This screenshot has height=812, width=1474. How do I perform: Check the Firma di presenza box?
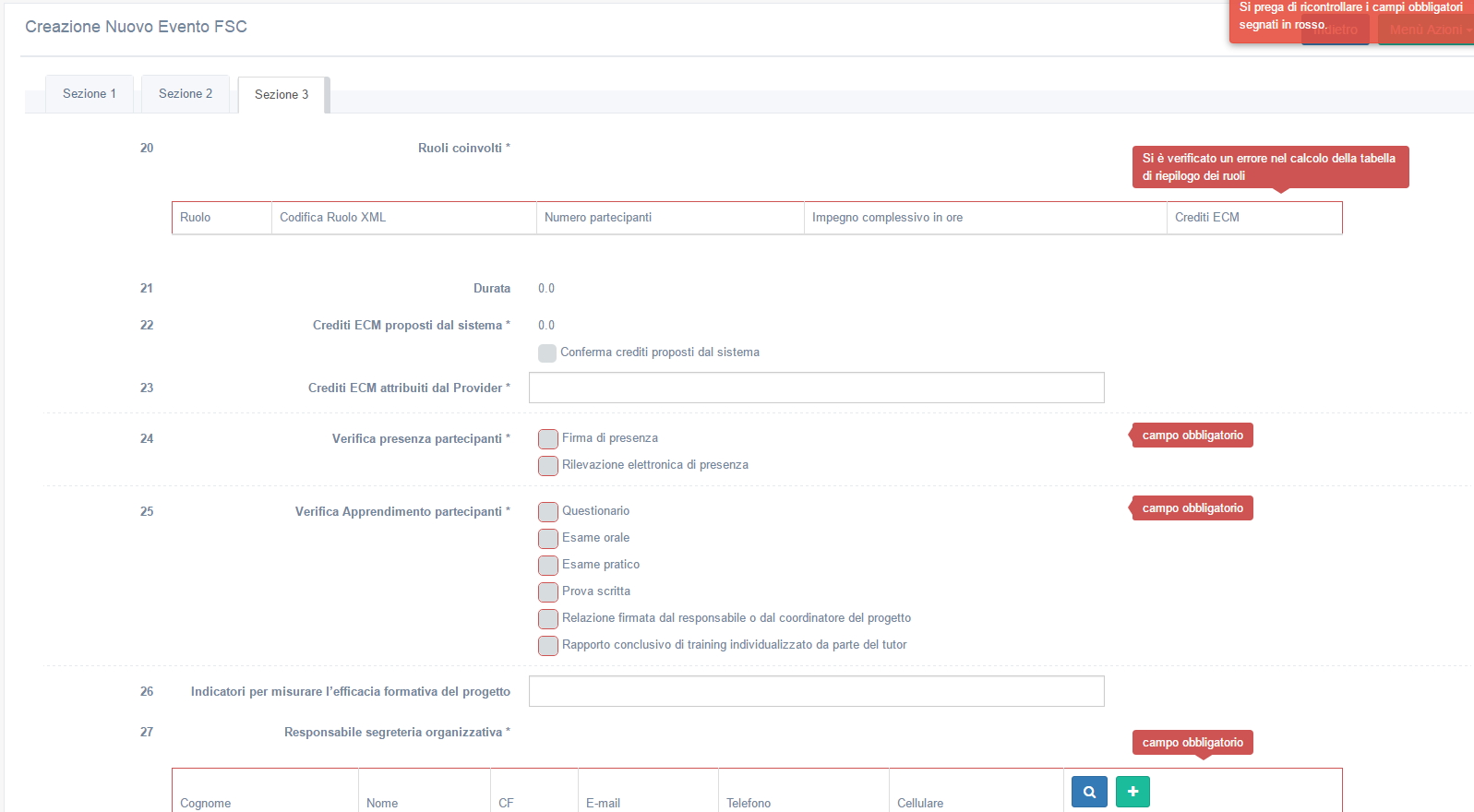tap(548, 438)
